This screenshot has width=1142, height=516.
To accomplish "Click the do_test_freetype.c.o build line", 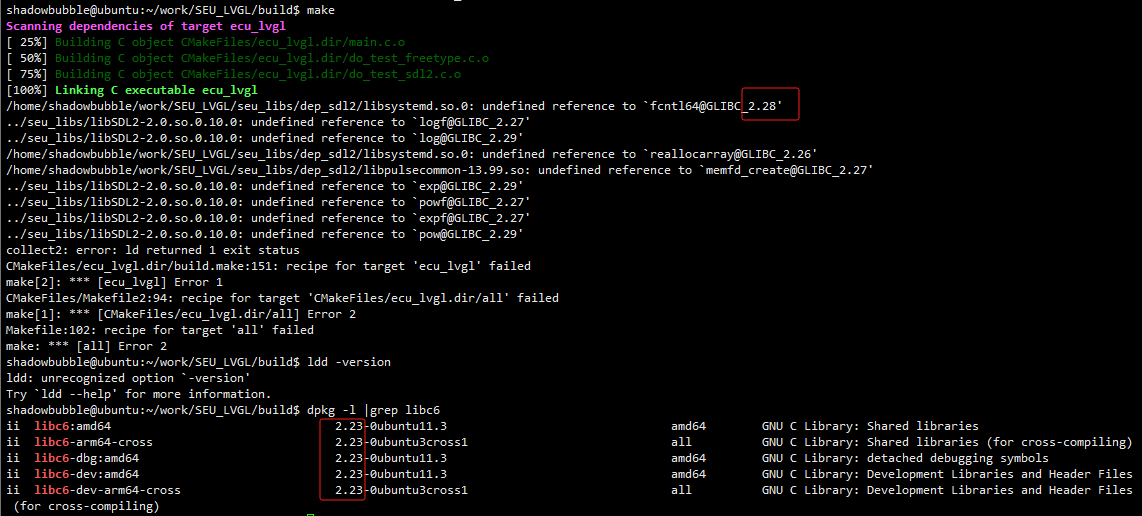I will [x=247, y=58].
